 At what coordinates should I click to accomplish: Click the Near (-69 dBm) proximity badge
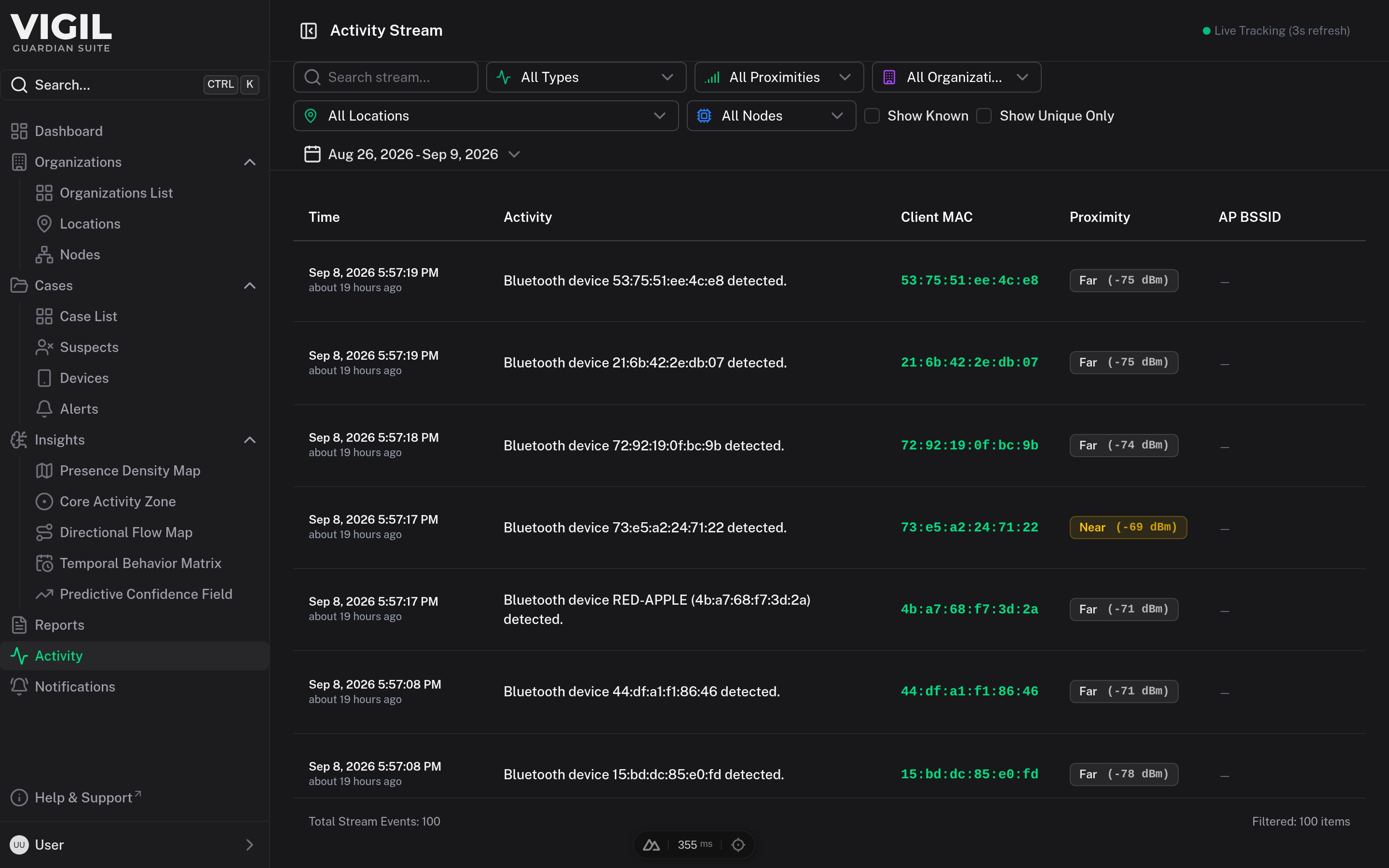coord(1128,527)
